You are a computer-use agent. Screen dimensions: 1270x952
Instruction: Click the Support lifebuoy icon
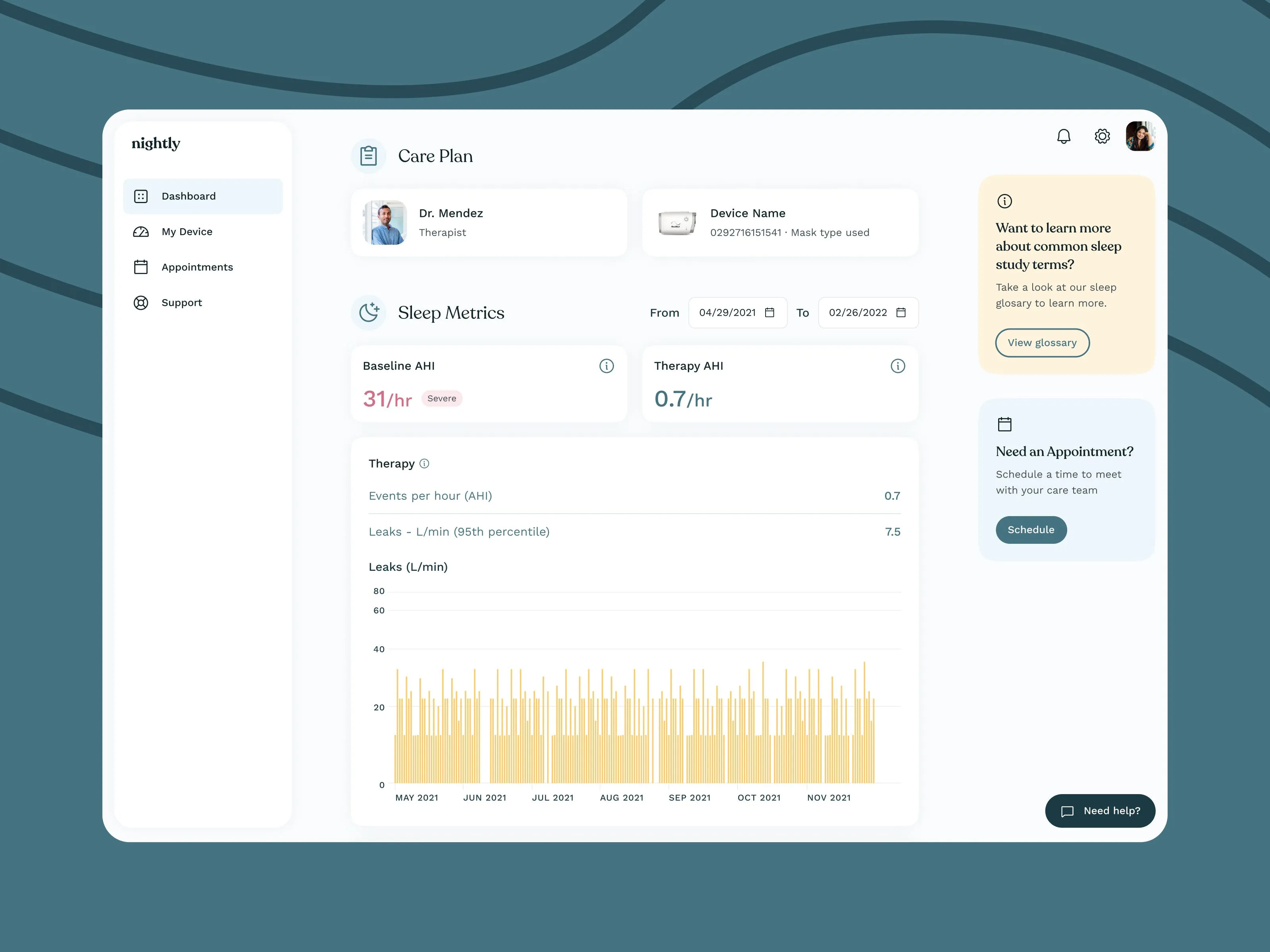[140, 302]
